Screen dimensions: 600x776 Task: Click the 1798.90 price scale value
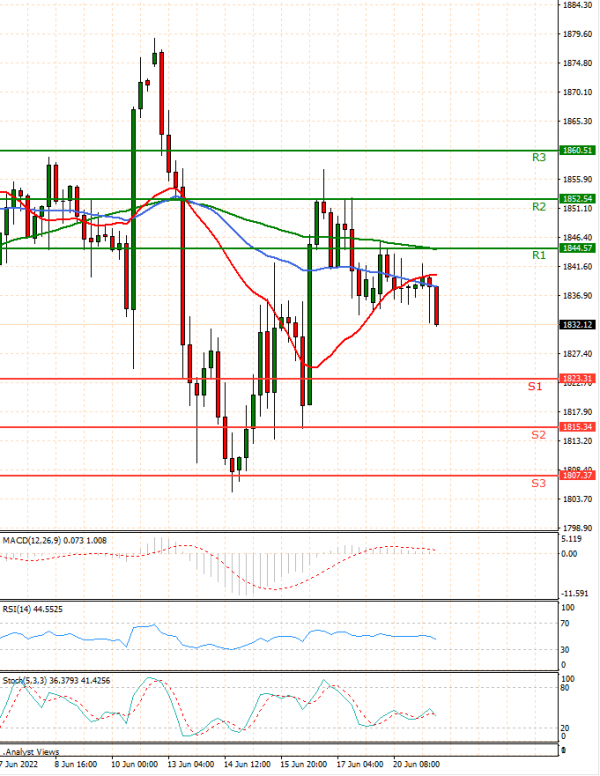click(x=578, y=528)
